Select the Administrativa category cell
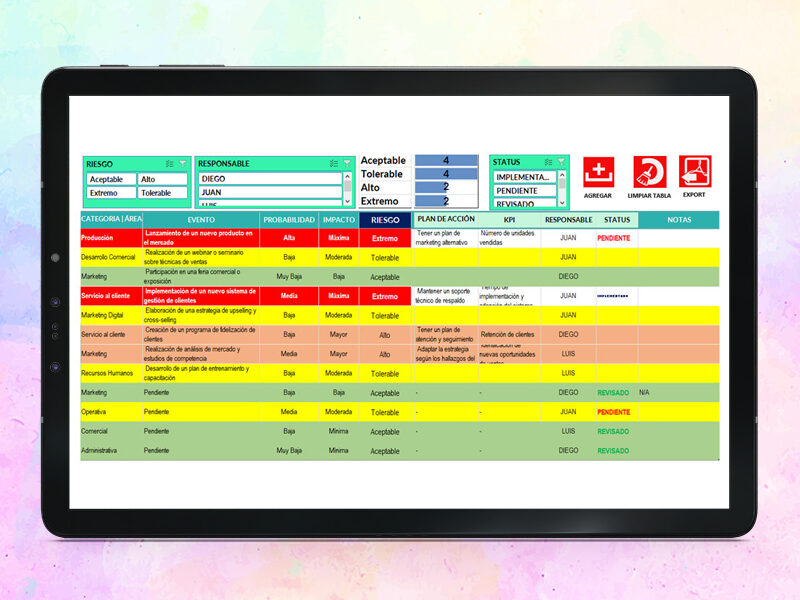 click(111, 451)
